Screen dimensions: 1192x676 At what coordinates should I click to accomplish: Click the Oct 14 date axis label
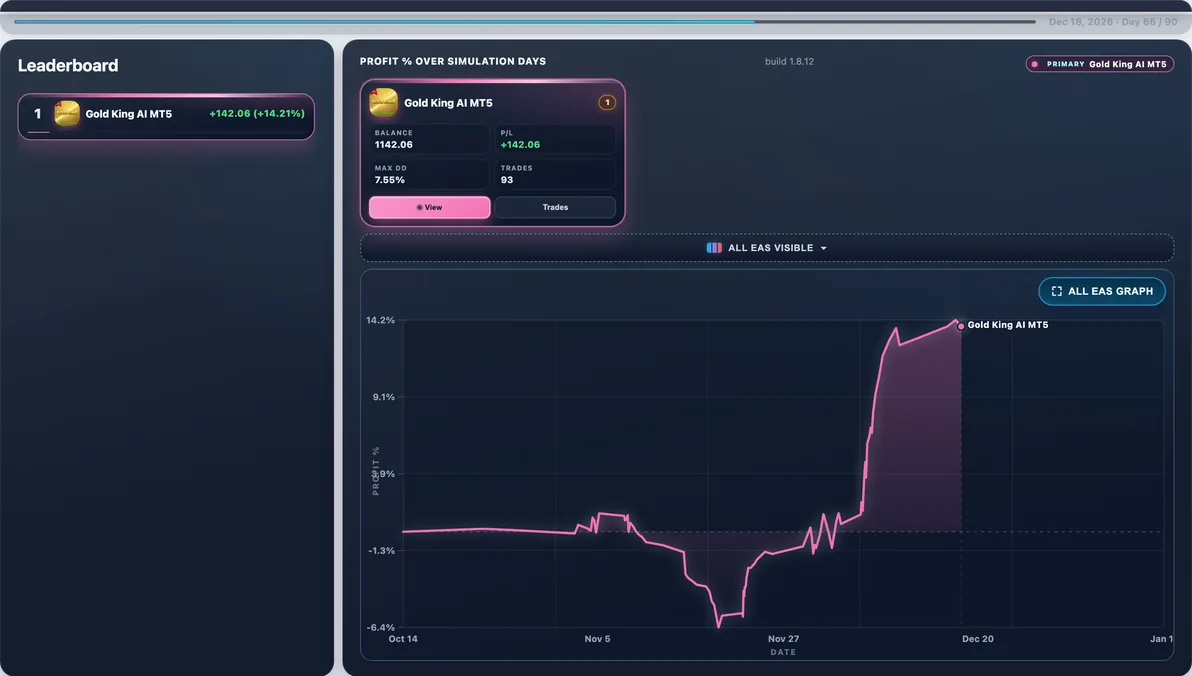coord(403,639)
